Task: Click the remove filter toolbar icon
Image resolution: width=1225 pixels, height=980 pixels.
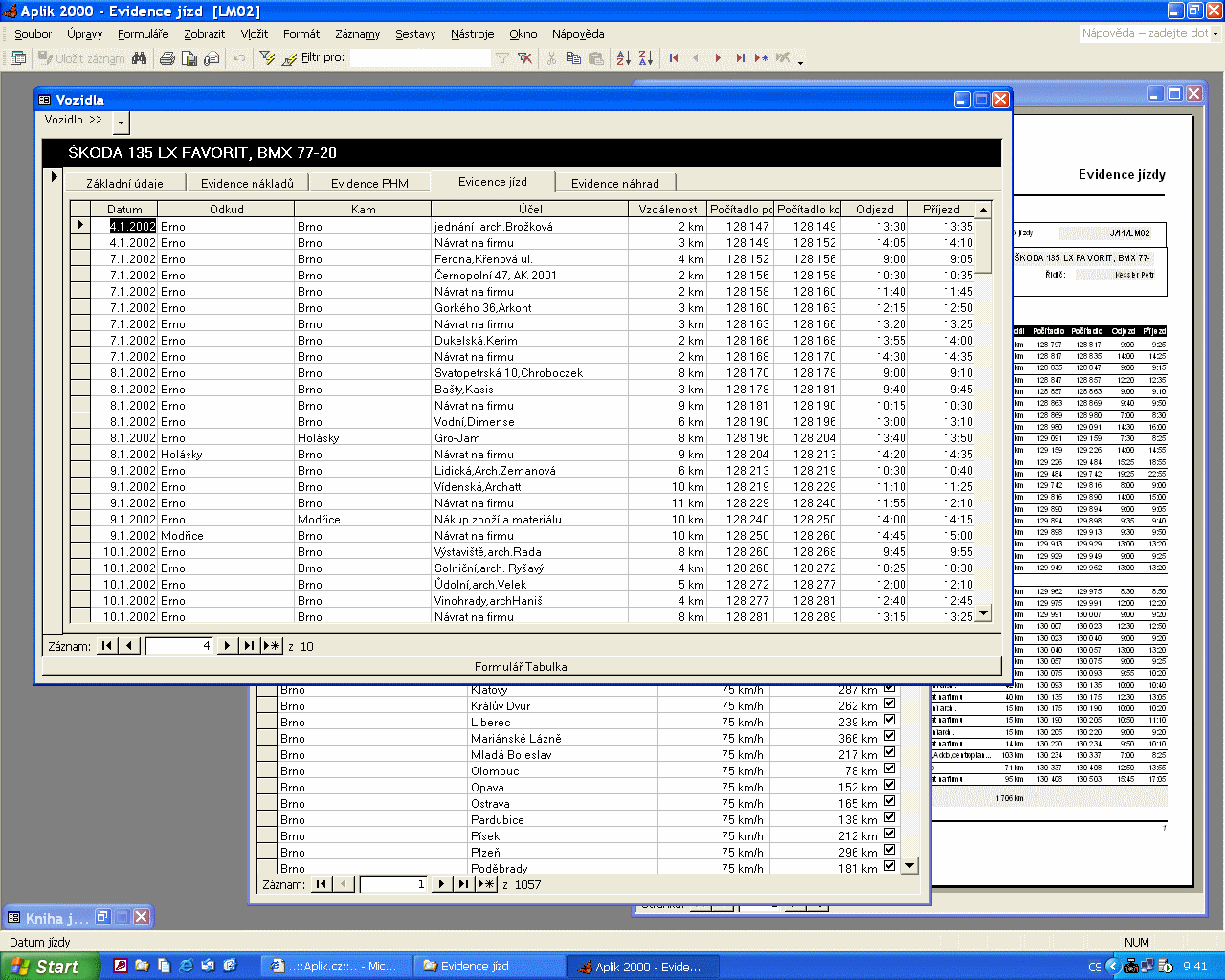Action: click(524, 58)
